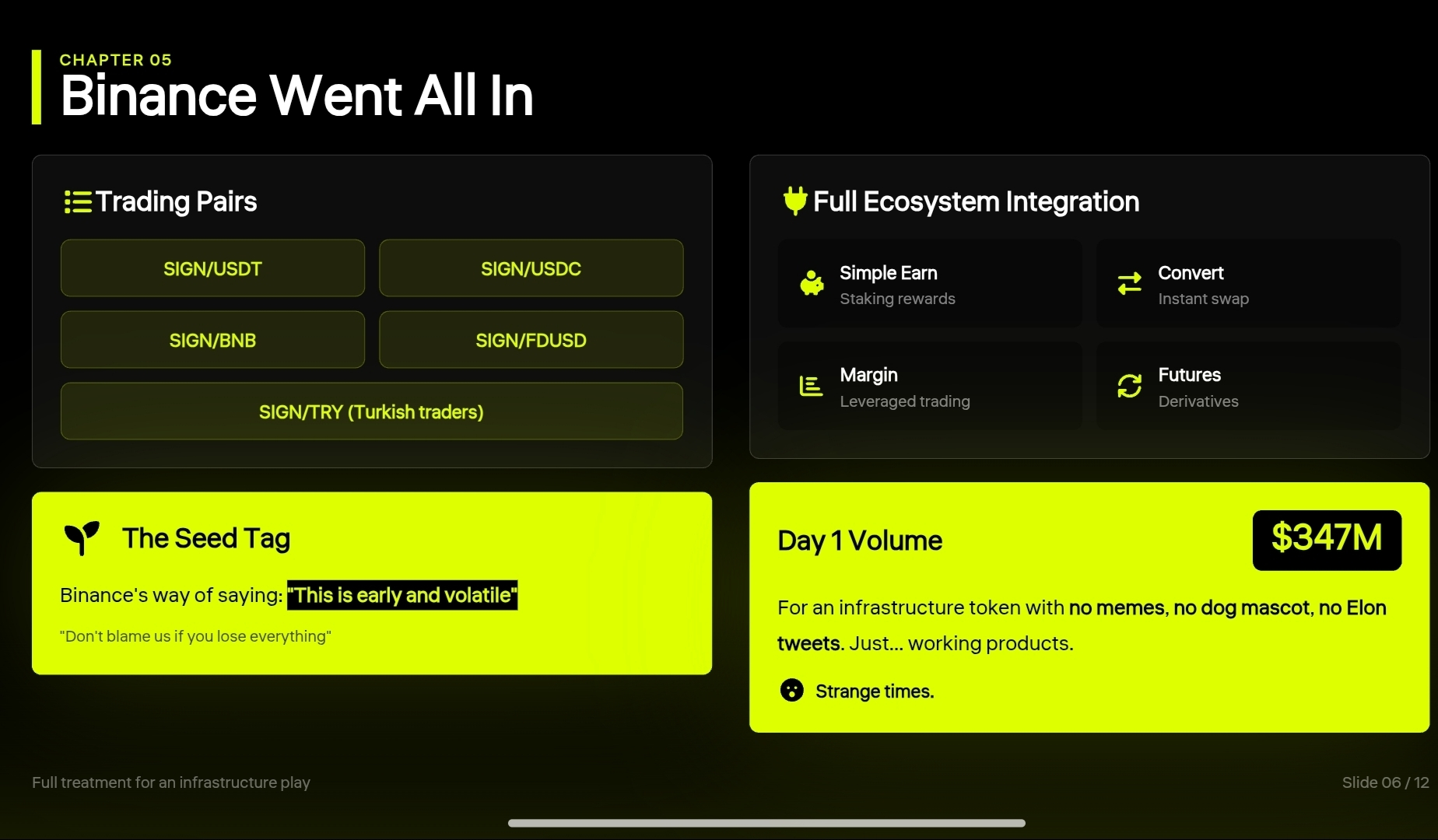Select the SIGN/USDT trading pair

point(212,268)
